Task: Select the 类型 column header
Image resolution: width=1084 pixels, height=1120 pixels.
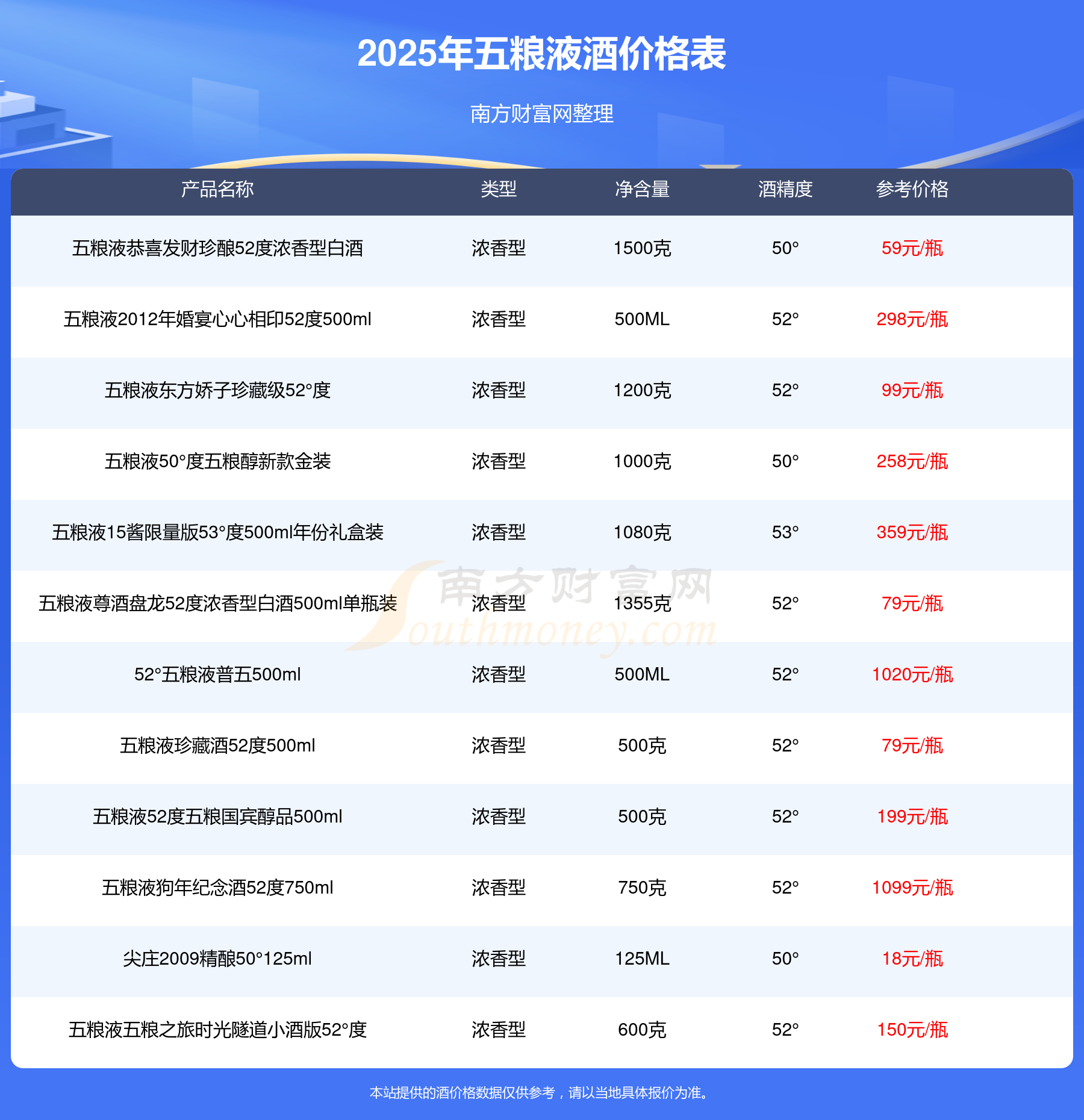Action: [x=499, y=189]
